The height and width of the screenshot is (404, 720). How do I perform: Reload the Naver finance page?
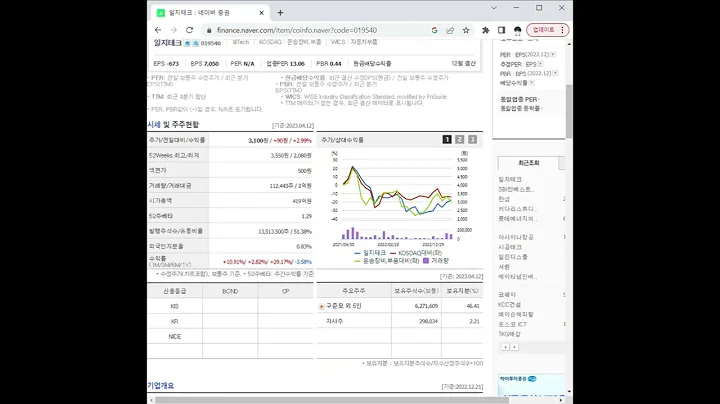(189, 30)
